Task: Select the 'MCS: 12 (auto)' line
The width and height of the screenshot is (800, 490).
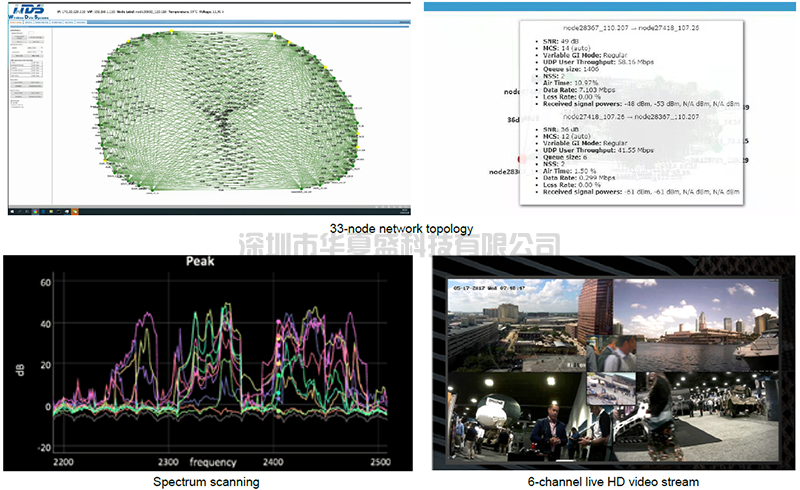Action: (x=566, y=136)
